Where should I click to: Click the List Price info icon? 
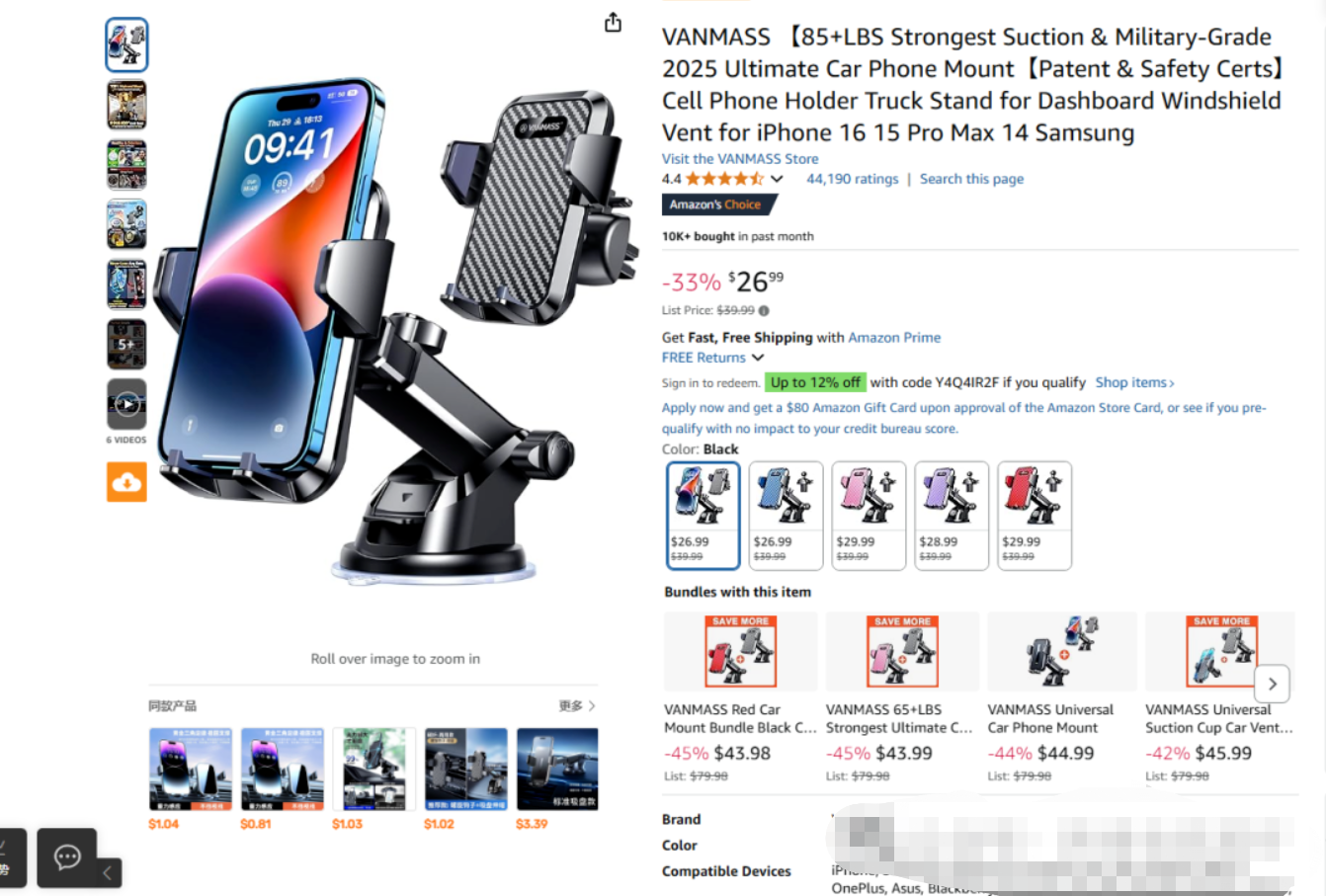click(764, 310)
